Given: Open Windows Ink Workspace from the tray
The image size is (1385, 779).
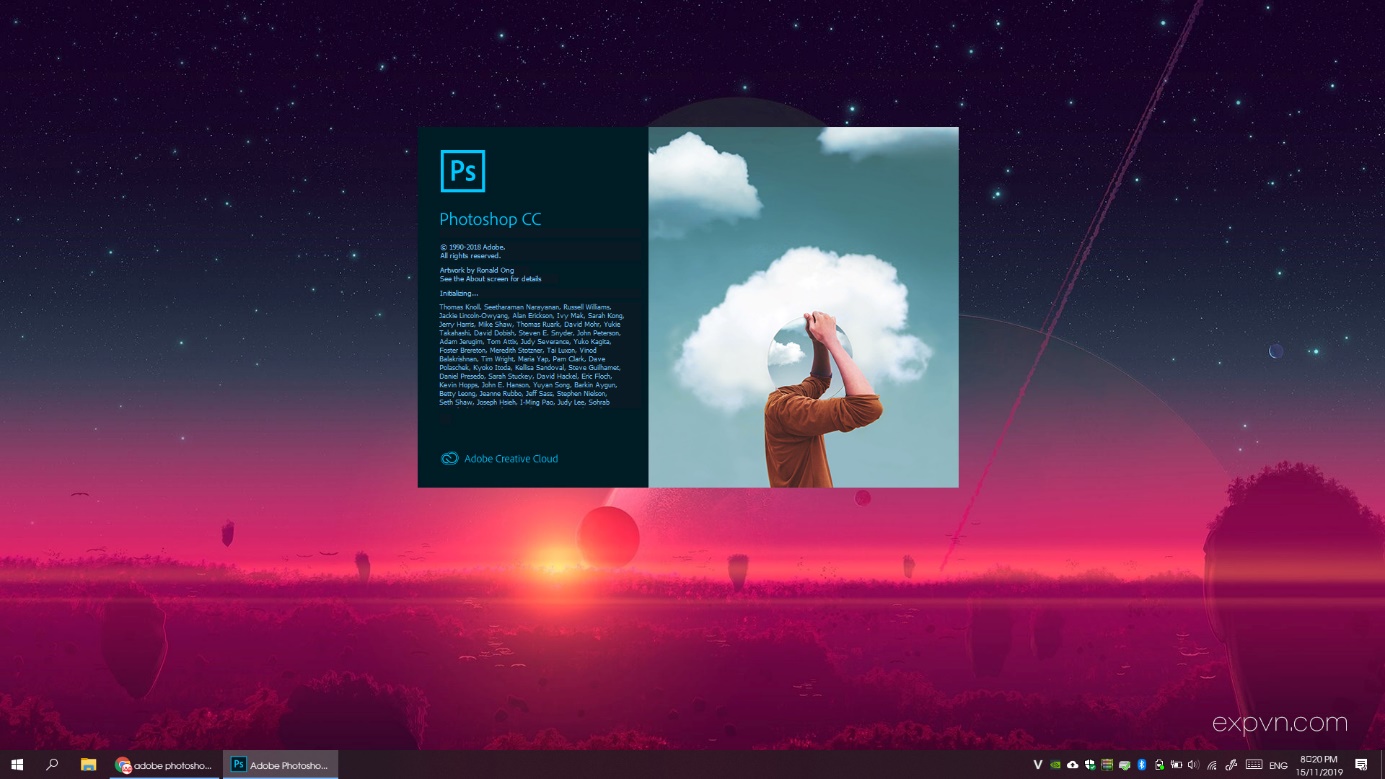Looking at the screenshot, I should [x=1228, y=765].
